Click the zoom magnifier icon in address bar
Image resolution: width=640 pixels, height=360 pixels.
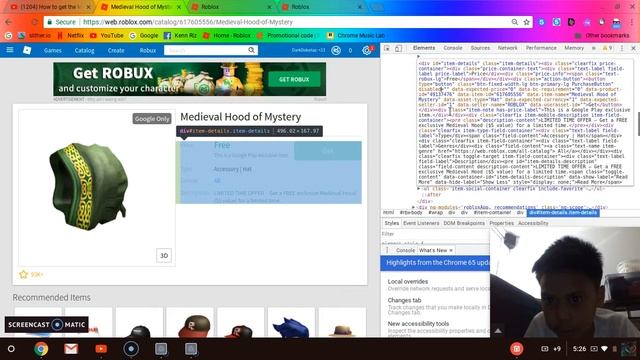[x=515, y=22]
